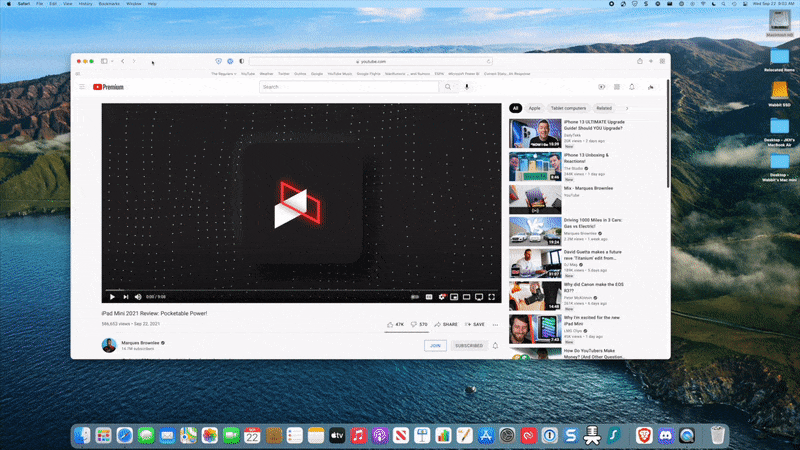Toggle the channel notification bell
Image resolution: width=800 pixels, height=450 pixels.
point(495,345)
